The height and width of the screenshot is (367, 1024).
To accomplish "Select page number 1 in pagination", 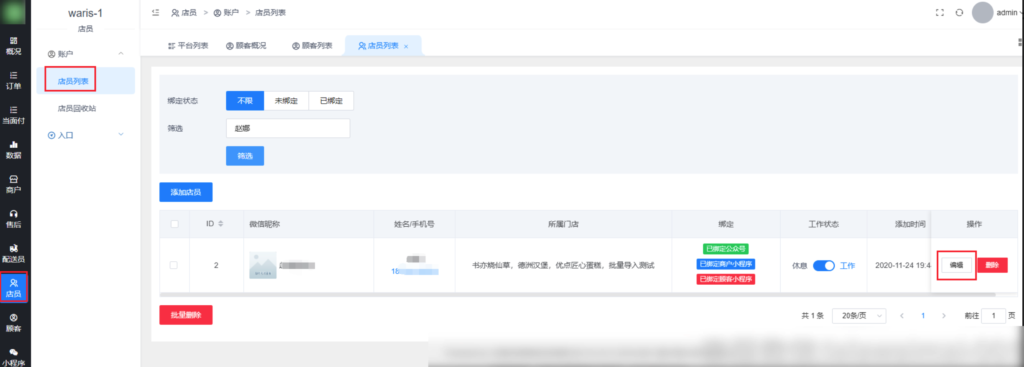I will coord(923,315).
